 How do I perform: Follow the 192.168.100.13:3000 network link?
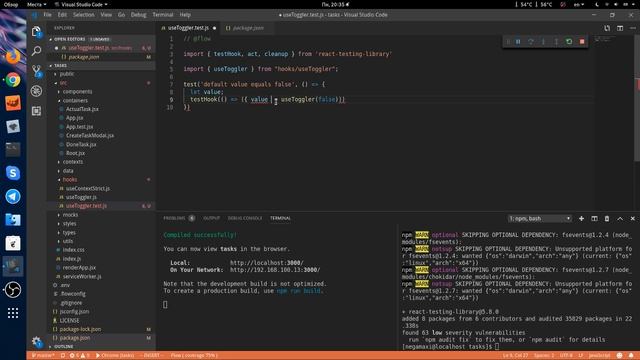coord(275,270)
